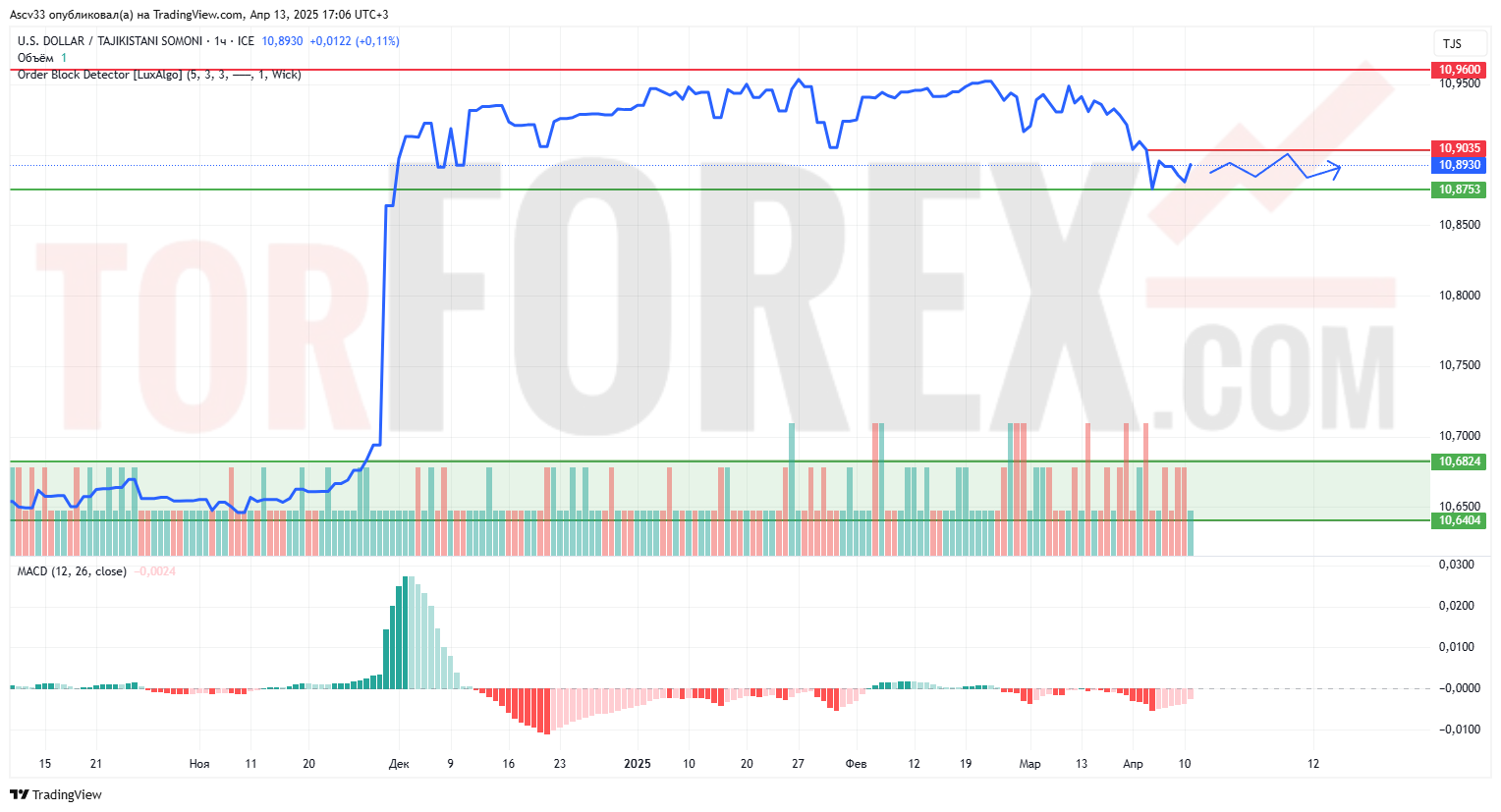Click the Дек month marker on time axis
1501x812 pixels.
(x=399, y=764)
